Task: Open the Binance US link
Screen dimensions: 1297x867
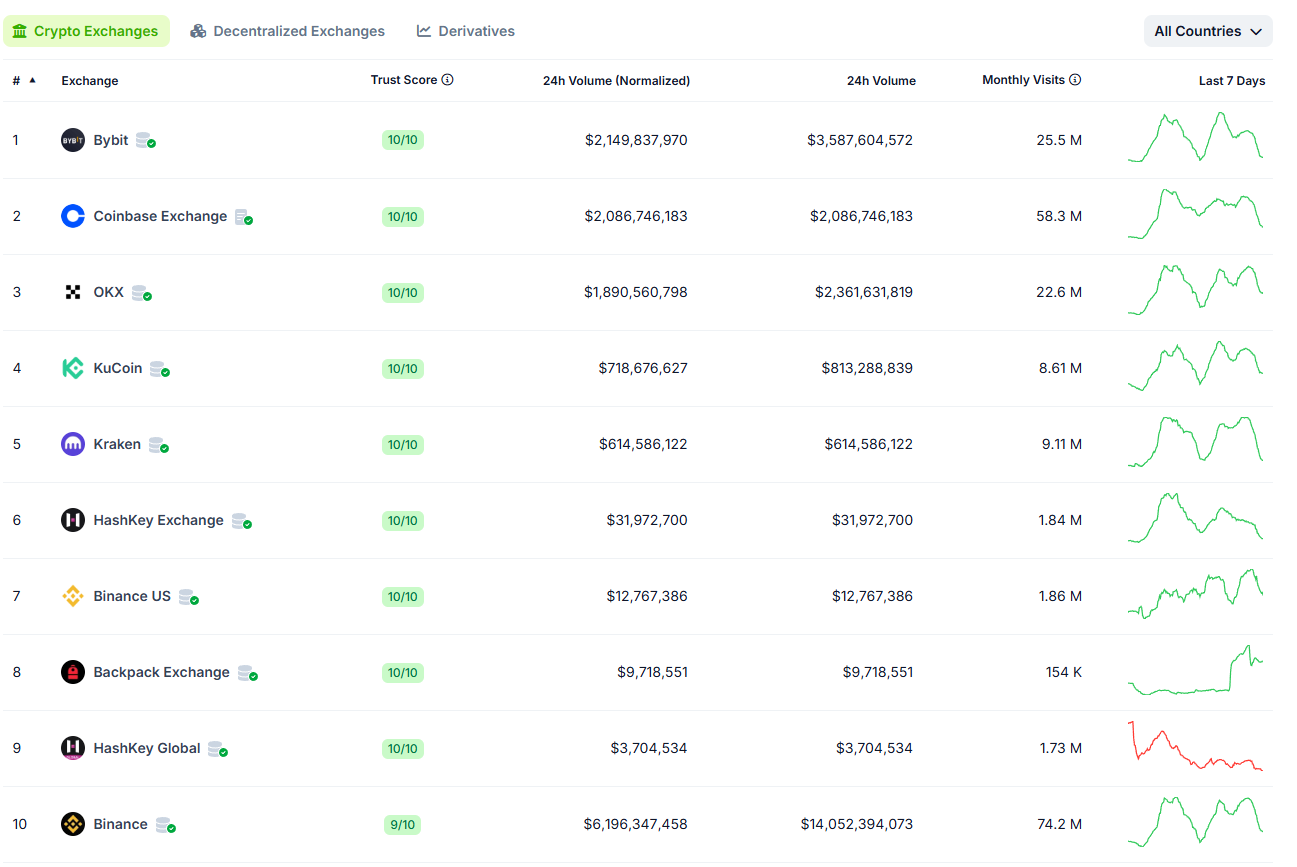Action: pos(132,596)
